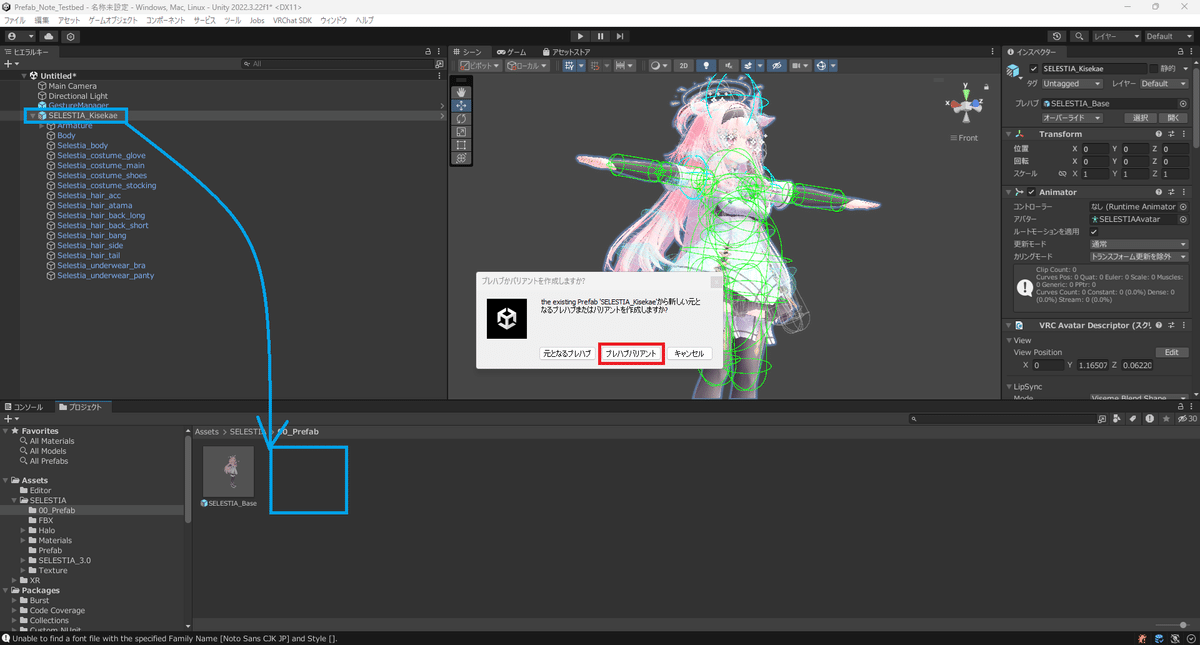Switch to the ゲーム (Game) tab

516,51
